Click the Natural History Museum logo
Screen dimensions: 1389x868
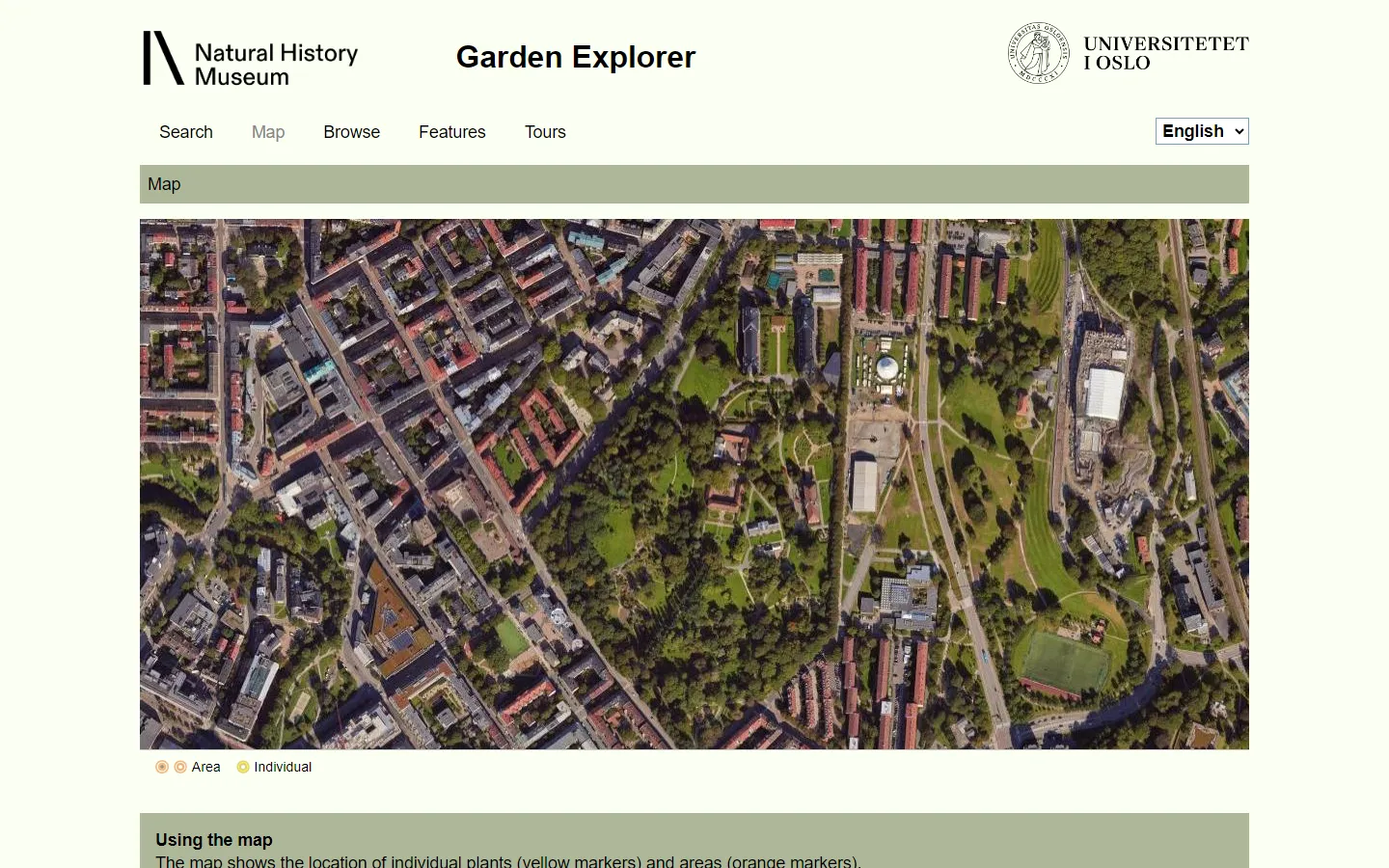tap(251, 58)
